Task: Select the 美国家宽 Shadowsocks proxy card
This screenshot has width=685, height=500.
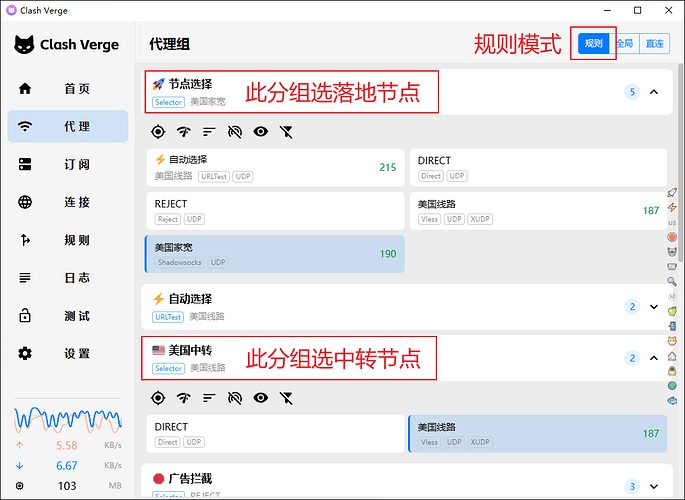Action: point(275,254)
